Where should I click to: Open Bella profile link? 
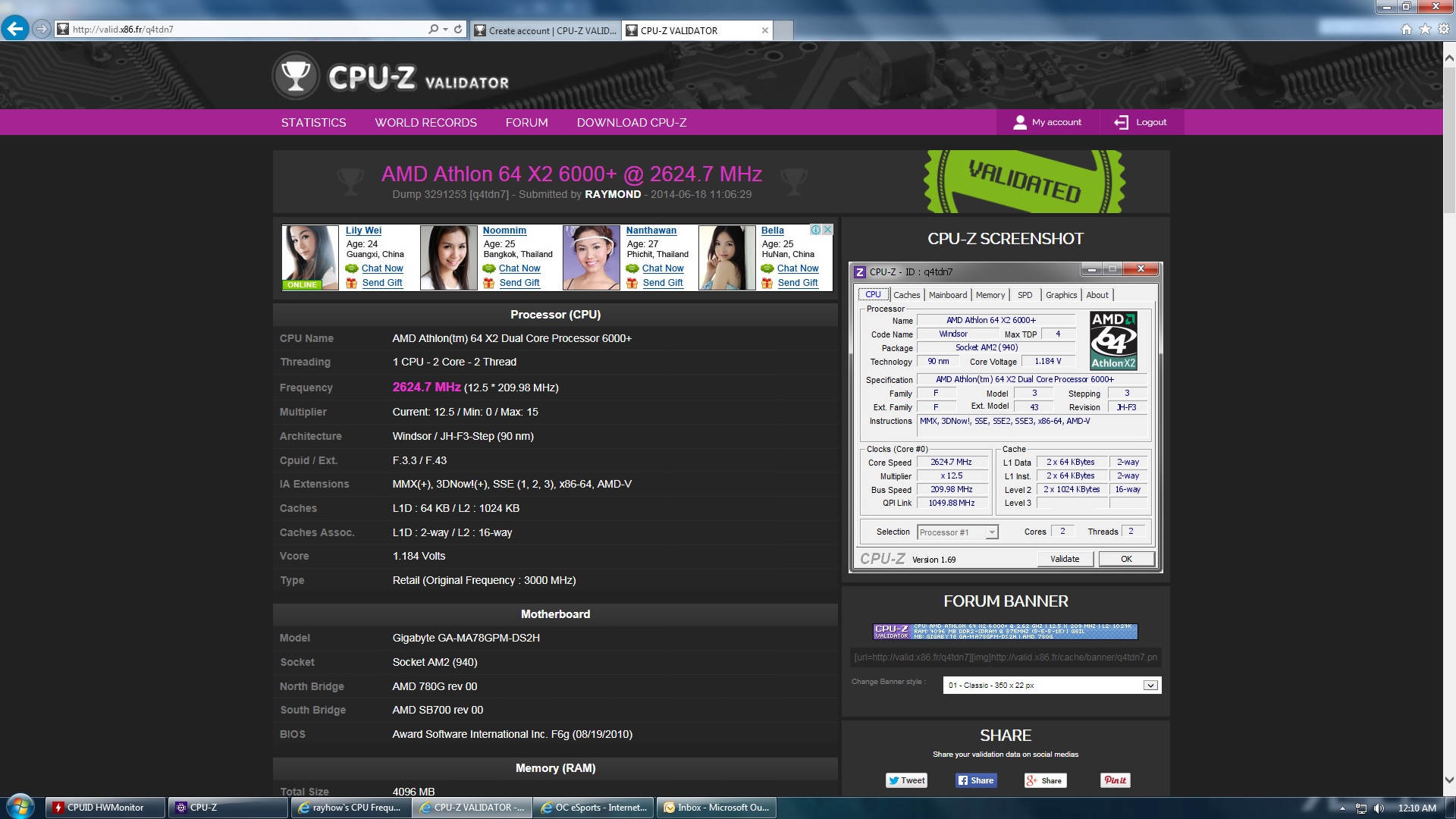(x=772, y=231)
